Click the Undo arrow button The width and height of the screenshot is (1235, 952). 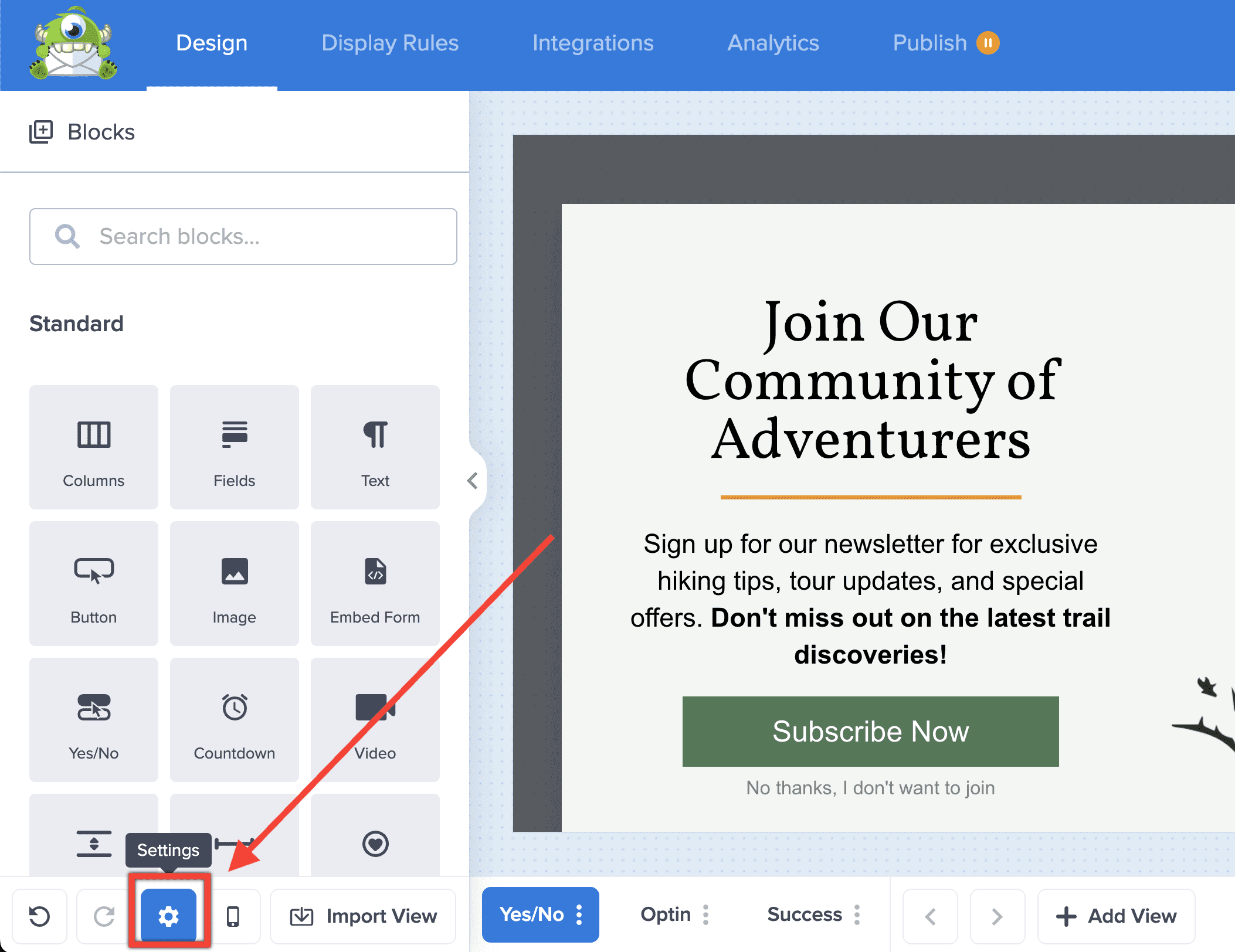(40, 916)
